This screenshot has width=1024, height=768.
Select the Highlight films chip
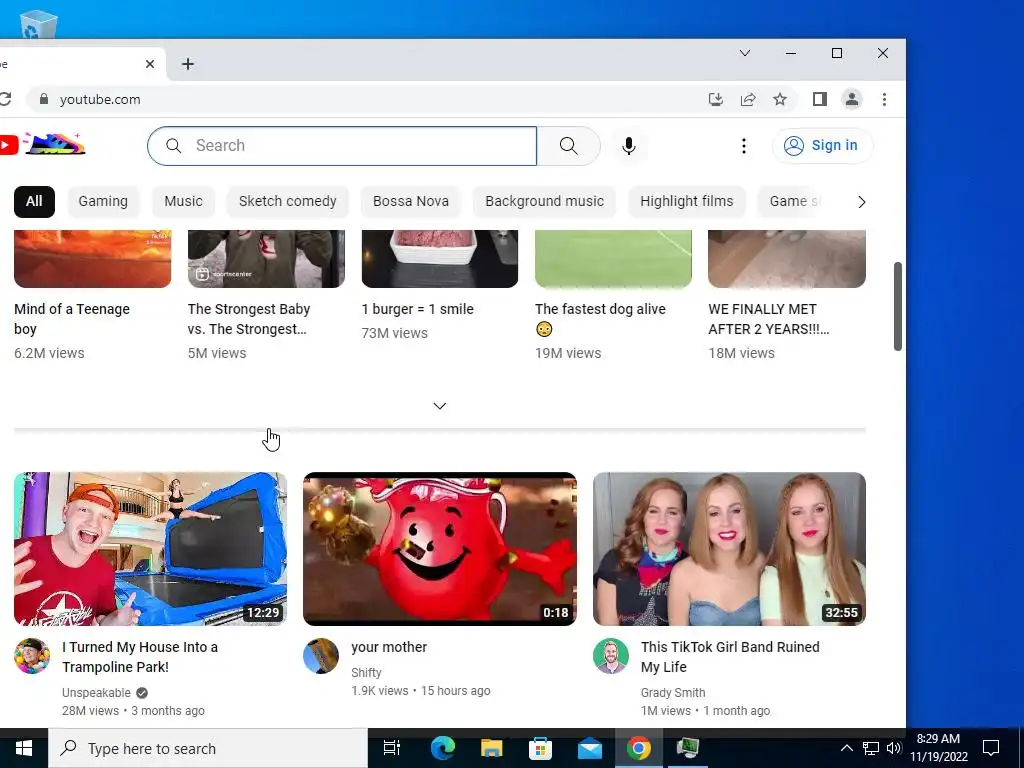coord(686,201)
